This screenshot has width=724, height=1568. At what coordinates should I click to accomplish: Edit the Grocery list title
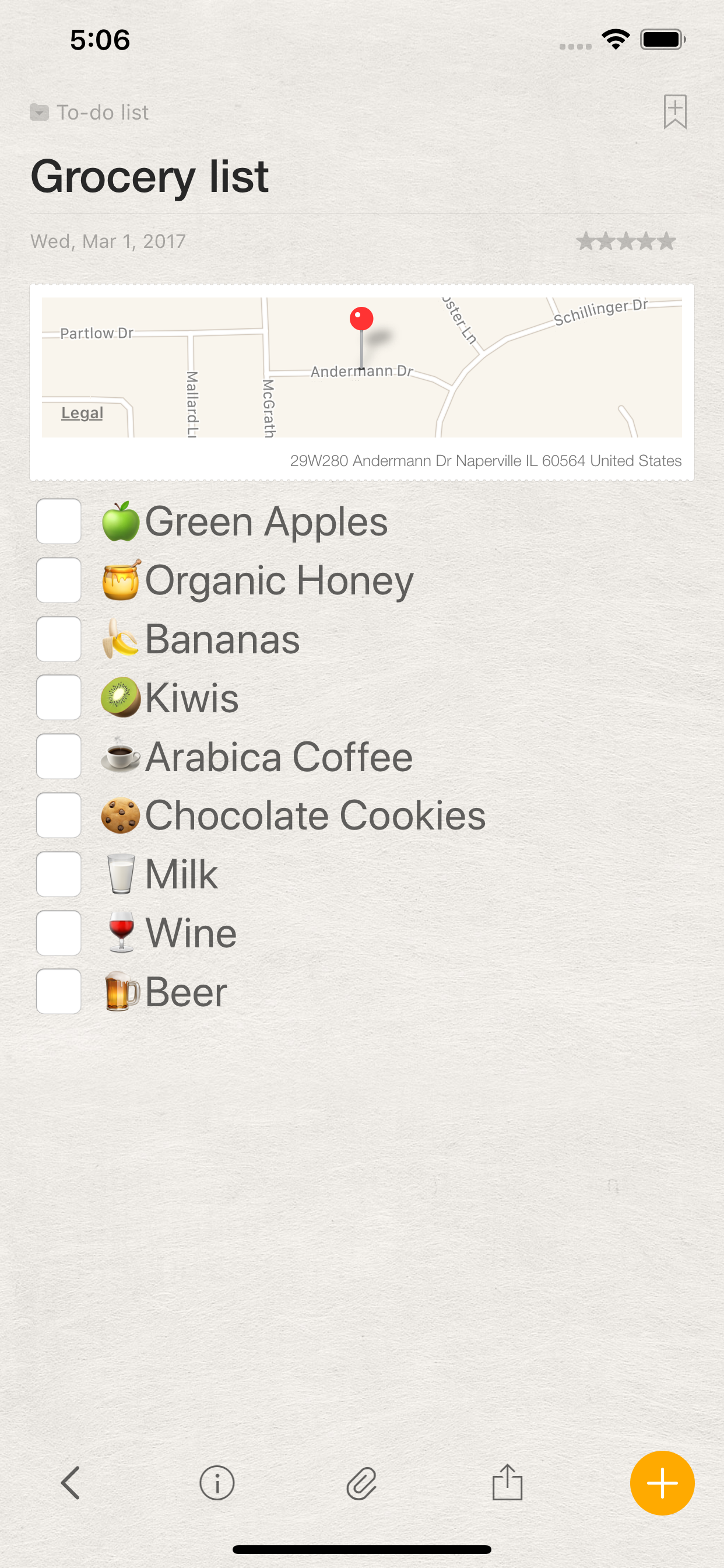150,177
